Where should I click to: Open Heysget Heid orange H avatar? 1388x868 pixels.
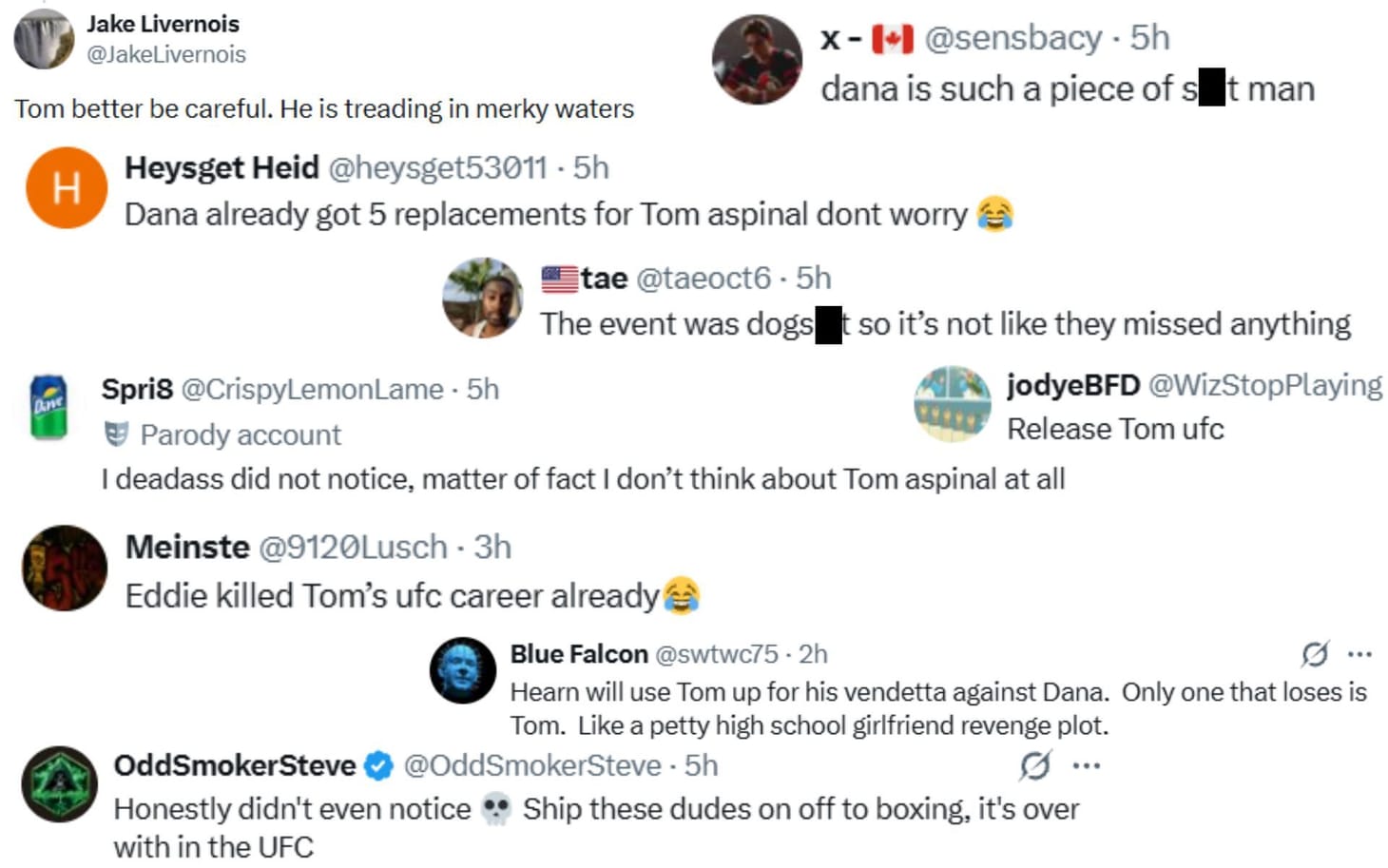click(x=66, y=188)
